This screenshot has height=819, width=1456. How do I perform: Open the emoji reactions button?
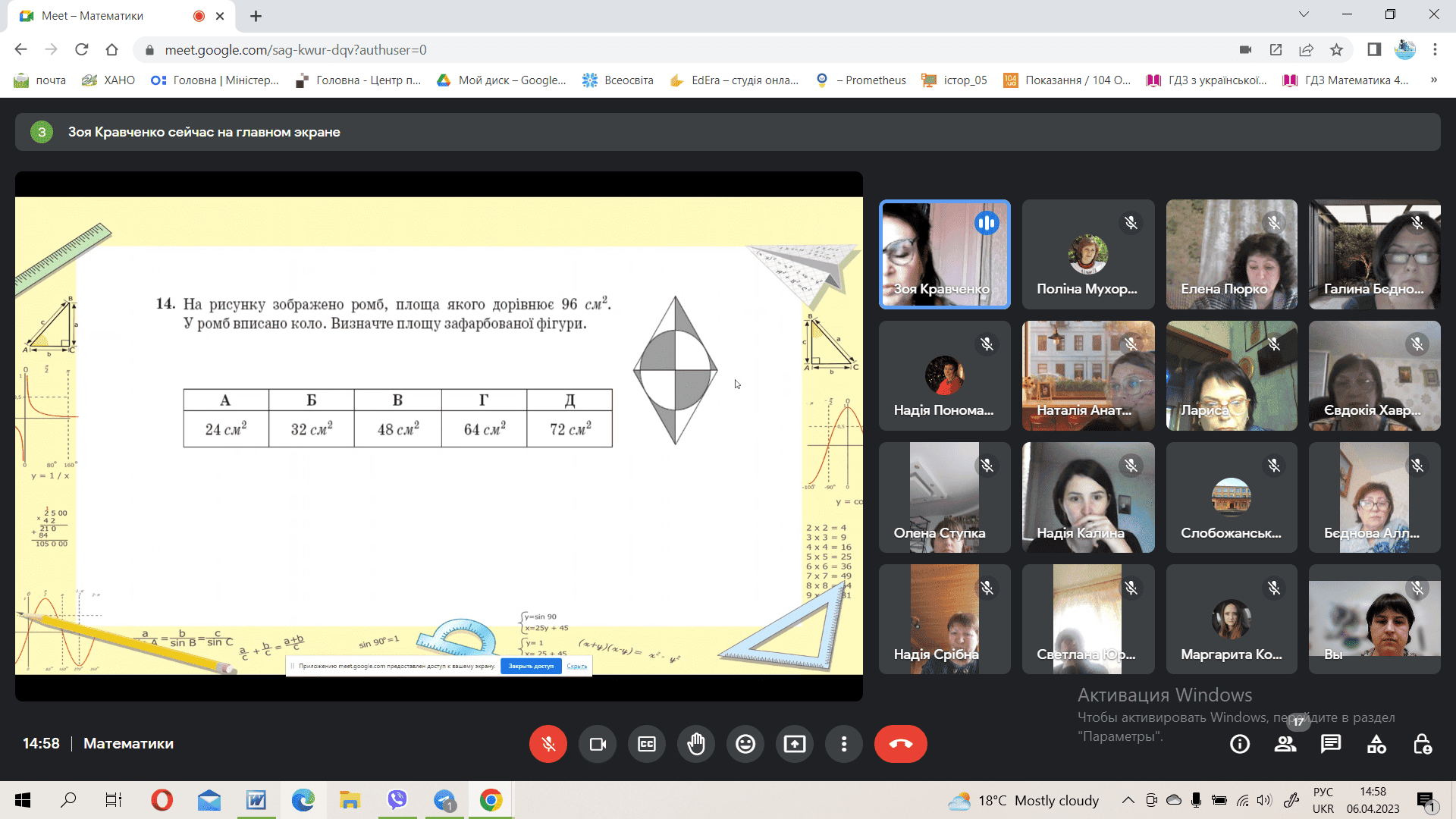point(745,744)
